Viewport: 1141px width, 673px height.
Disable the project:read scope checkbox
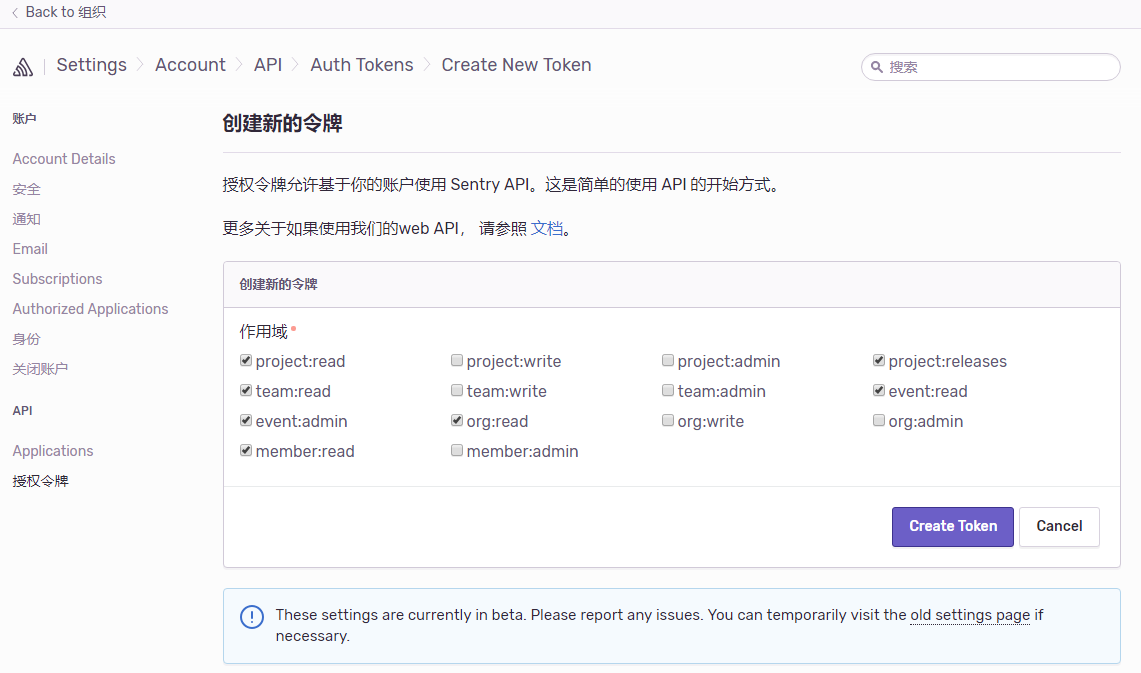pos(245,360)
